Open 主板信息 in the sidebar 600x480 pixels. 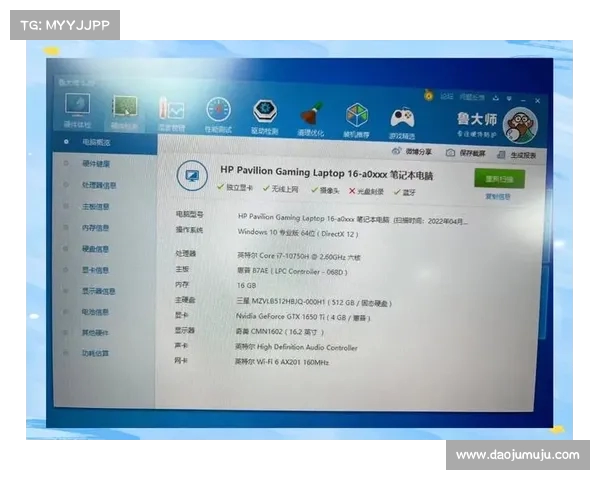[96, 207]
